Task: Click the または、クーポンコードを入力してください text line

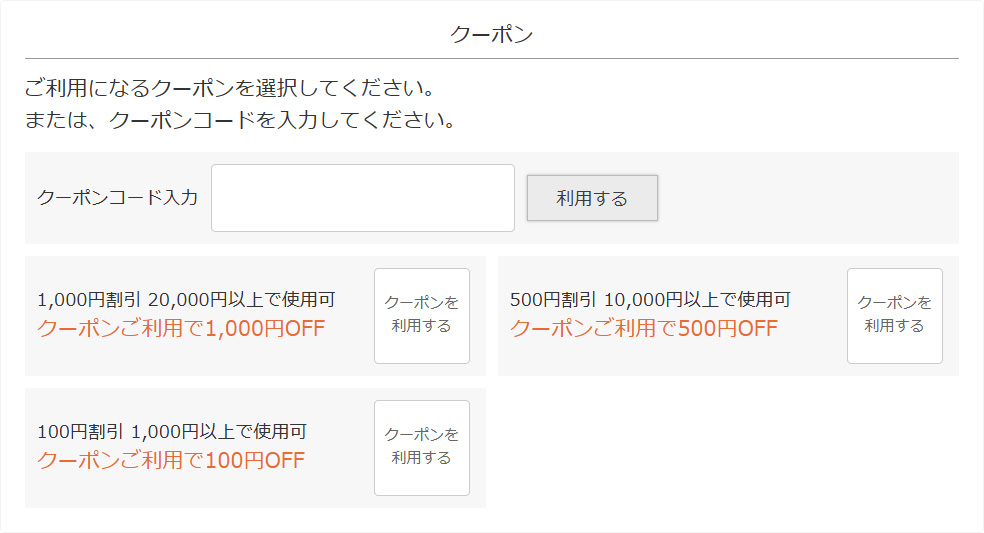Action: pyautogui.click(x=240, y=121)
